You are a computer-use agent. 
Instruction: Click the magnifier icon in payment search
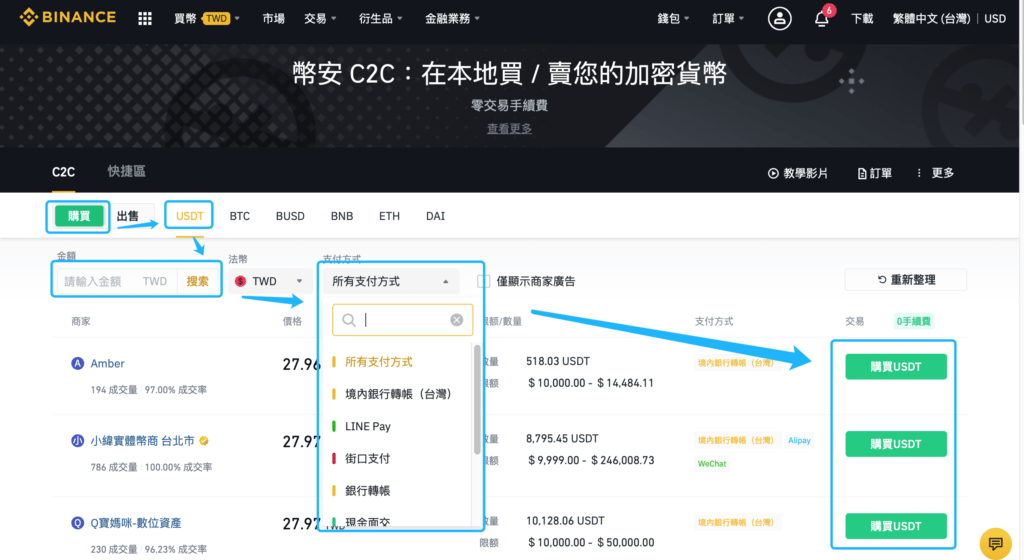pyautogui.click(x=349, y=320)
